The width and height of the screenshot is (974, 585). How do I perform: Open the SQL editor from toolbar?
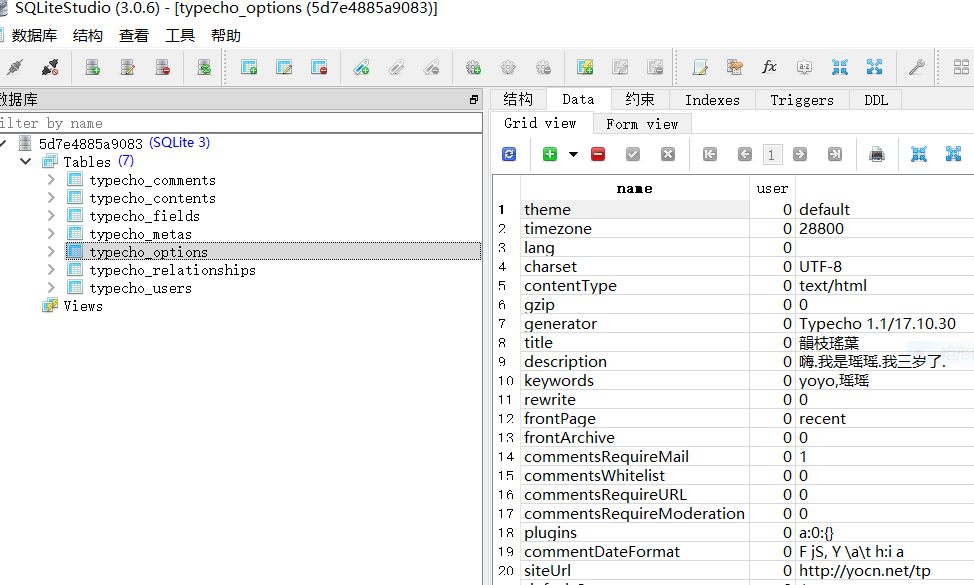click(700, 67)
